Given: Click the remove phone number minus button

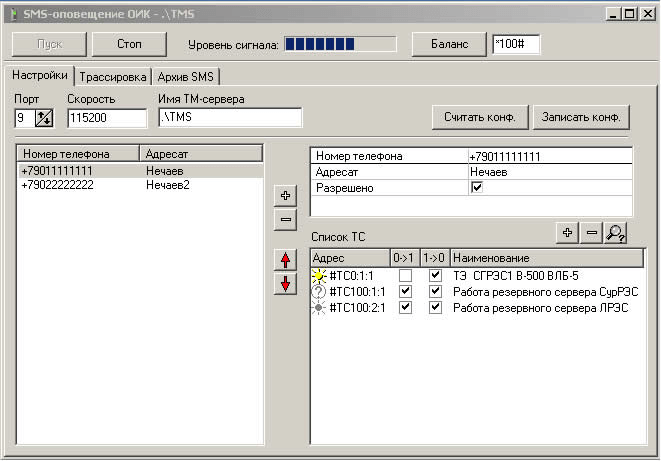Looking at the screenshot, I should point(285,219).
